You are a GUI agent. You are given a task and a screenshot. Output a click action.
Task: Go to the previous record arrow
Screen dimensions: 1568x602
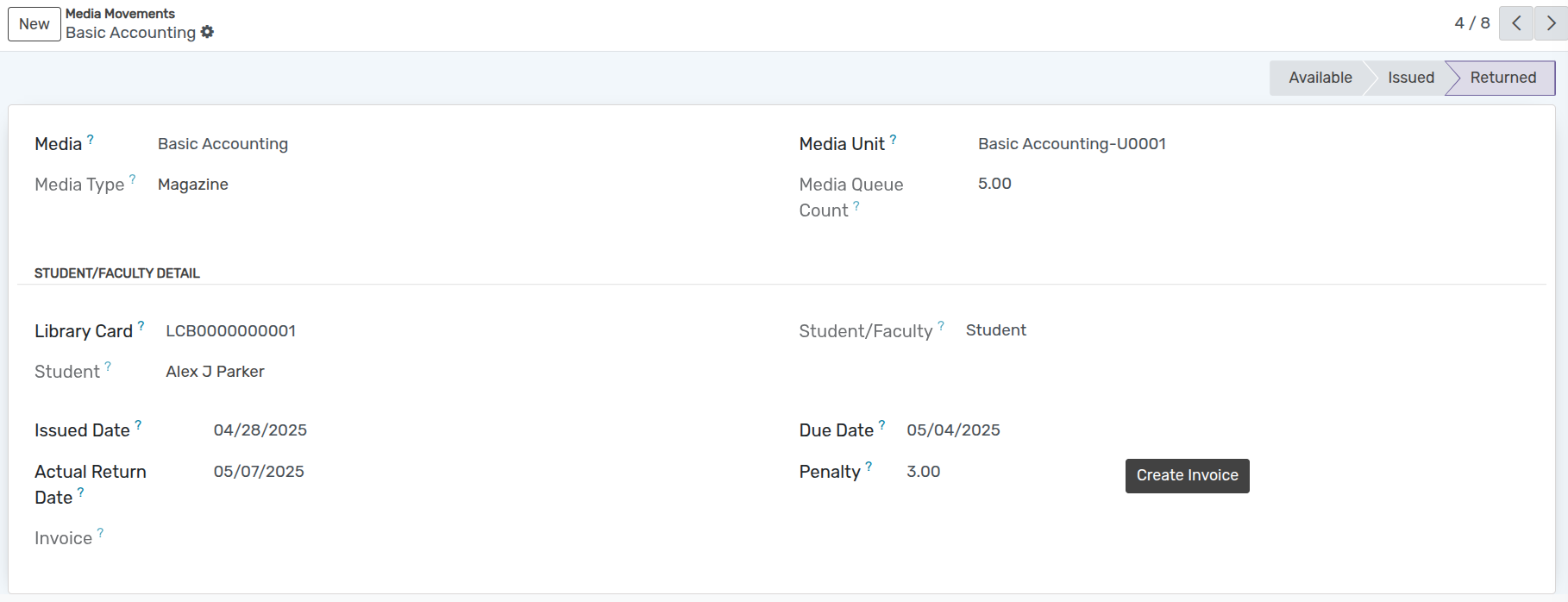pyautogui.click(x=1515, y=23)
